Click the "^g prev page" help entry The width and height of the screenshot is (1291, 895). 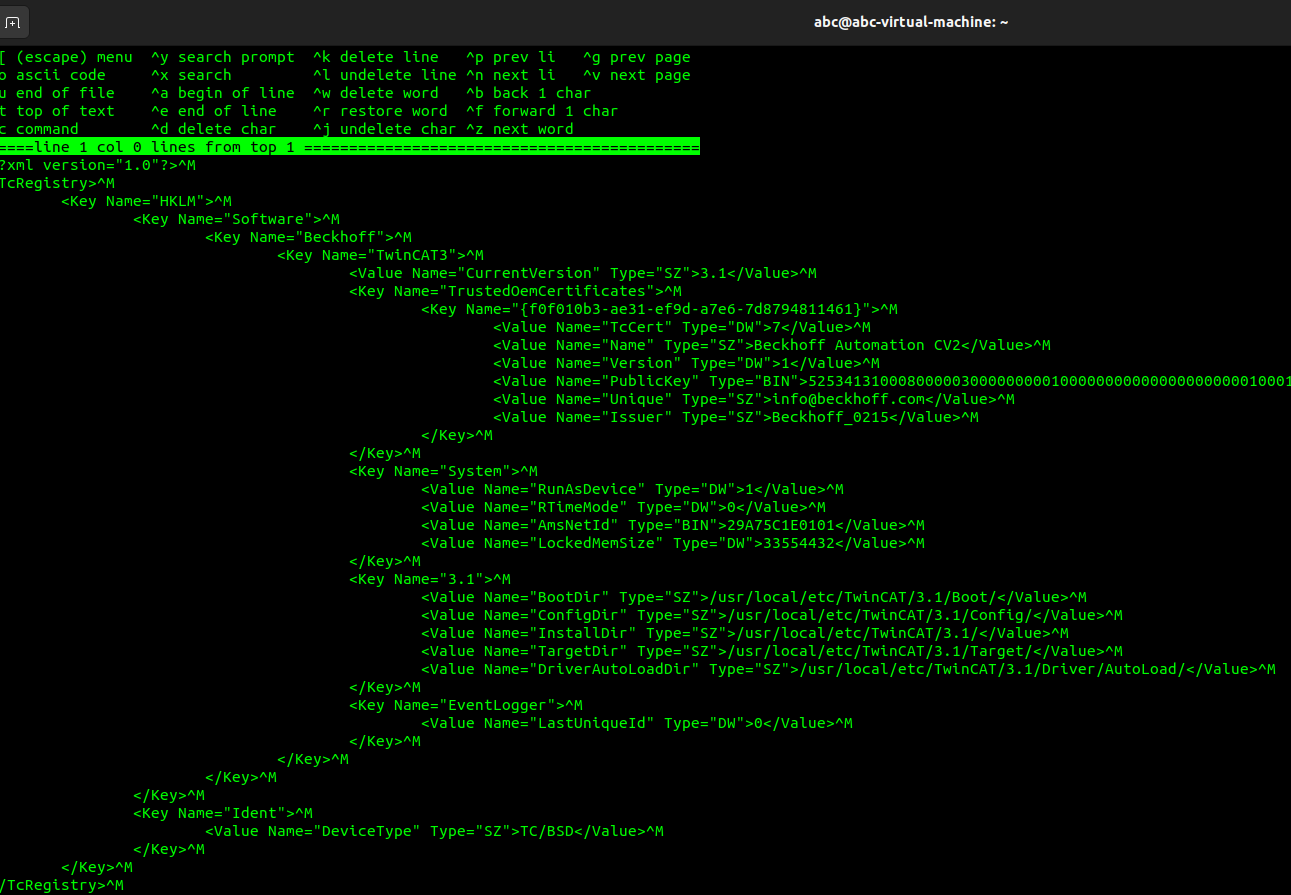coord(637,57)
